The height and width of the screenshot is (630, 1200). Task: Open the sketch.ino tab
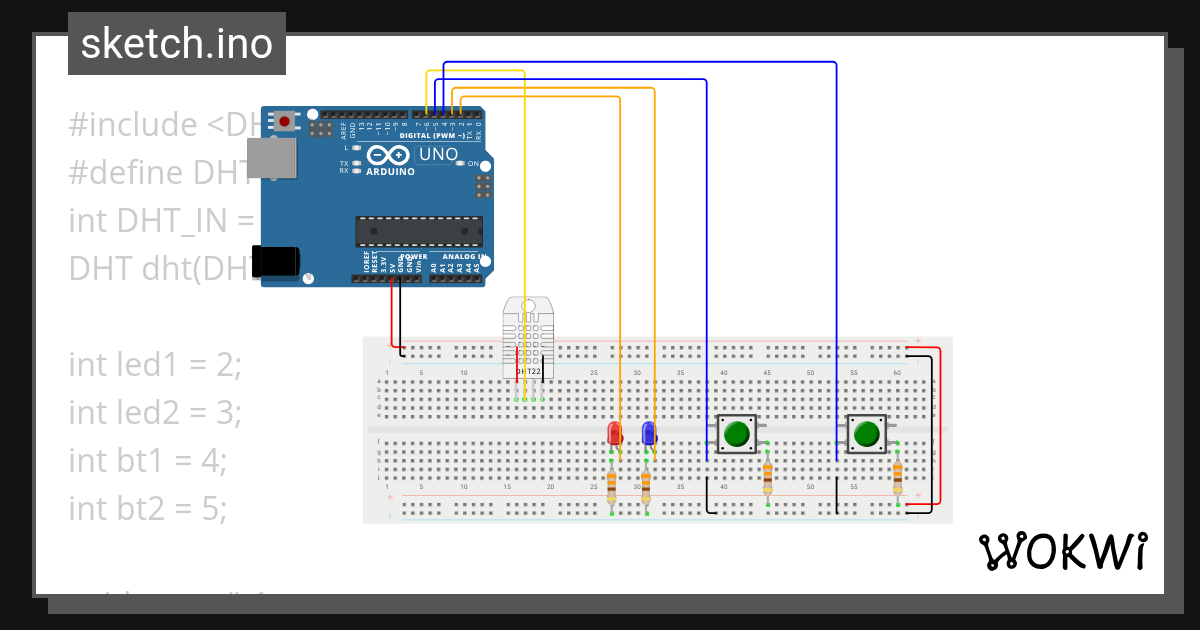click(x=176, y=43)
